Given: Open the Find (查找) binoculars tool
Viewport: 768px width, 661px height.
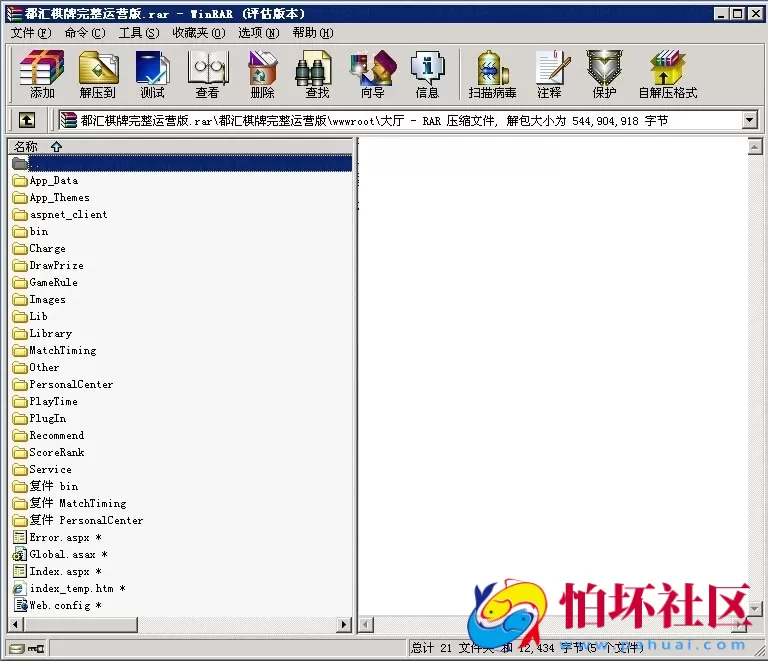Looking at the screenshot, I should tap(317, 74).
